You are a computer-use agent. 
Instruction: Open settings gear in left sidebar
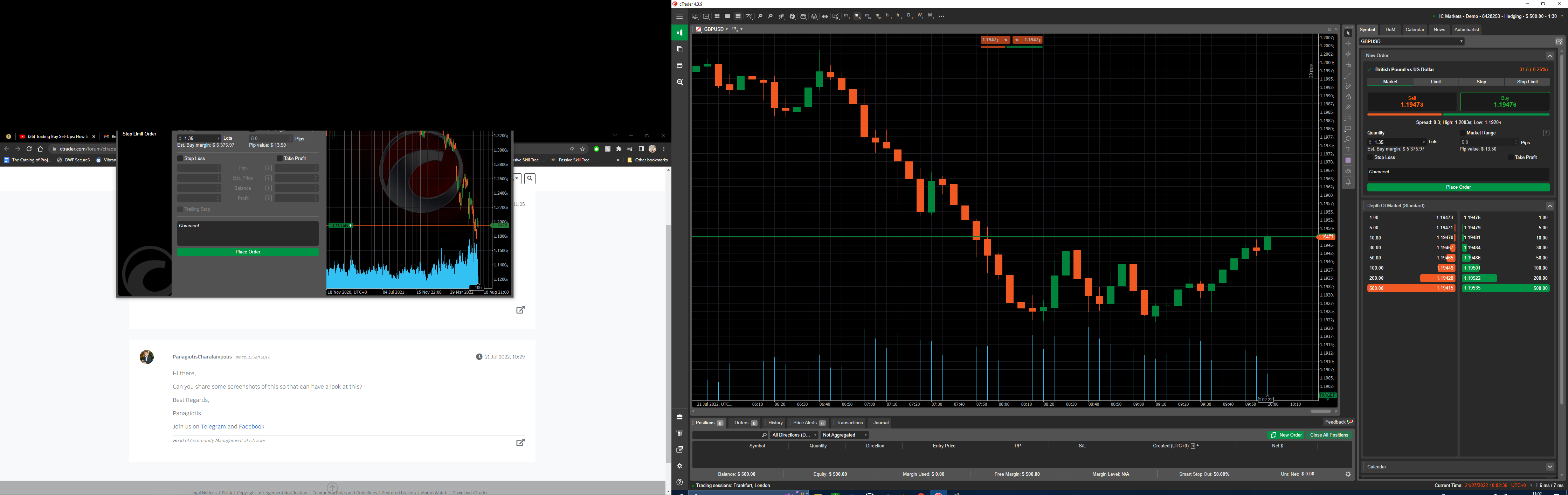pyautogui.click(x=680, y=466)
